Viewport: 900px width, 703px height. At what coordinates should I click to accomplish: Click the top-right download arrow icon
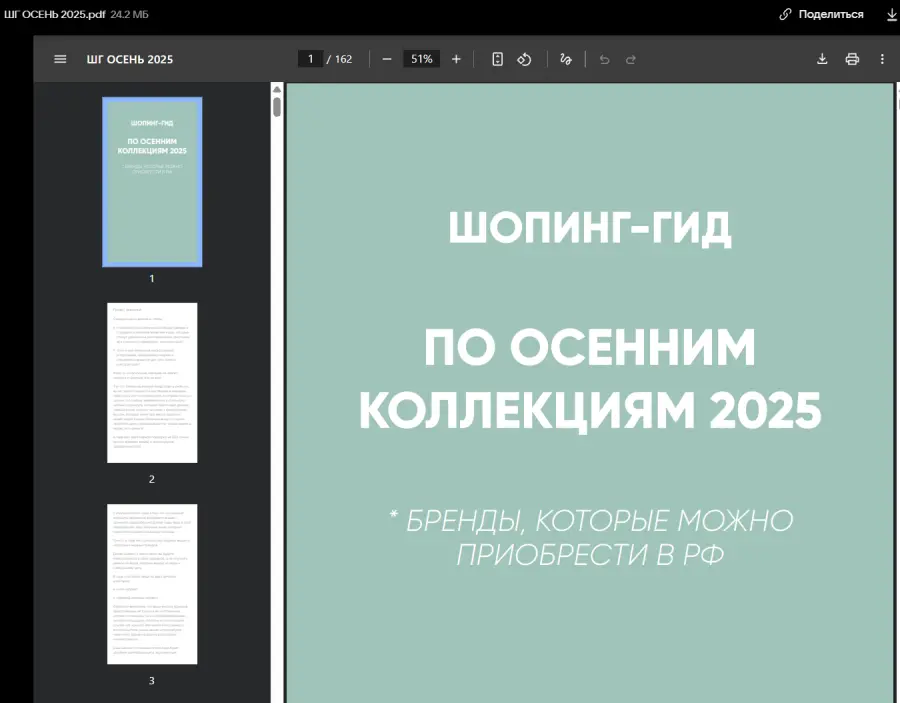[x=891, y=14]
